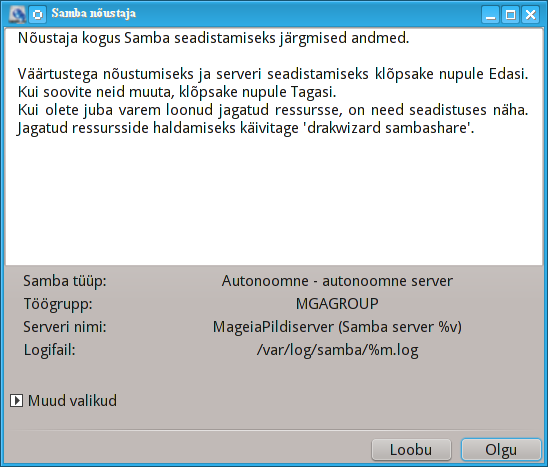This screenshot has width=548, height=467.
Task: Select the Autonoomne - autonoomne server value
Action: (x=337, y=281)
